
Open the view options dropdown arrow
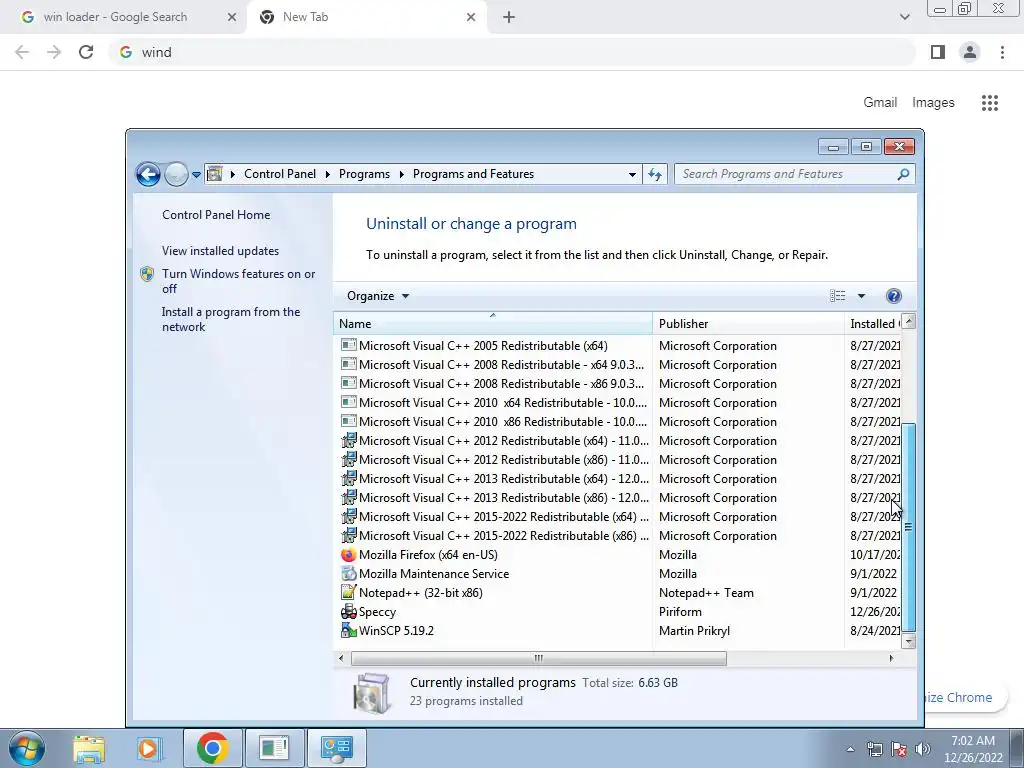click(861, 296)
